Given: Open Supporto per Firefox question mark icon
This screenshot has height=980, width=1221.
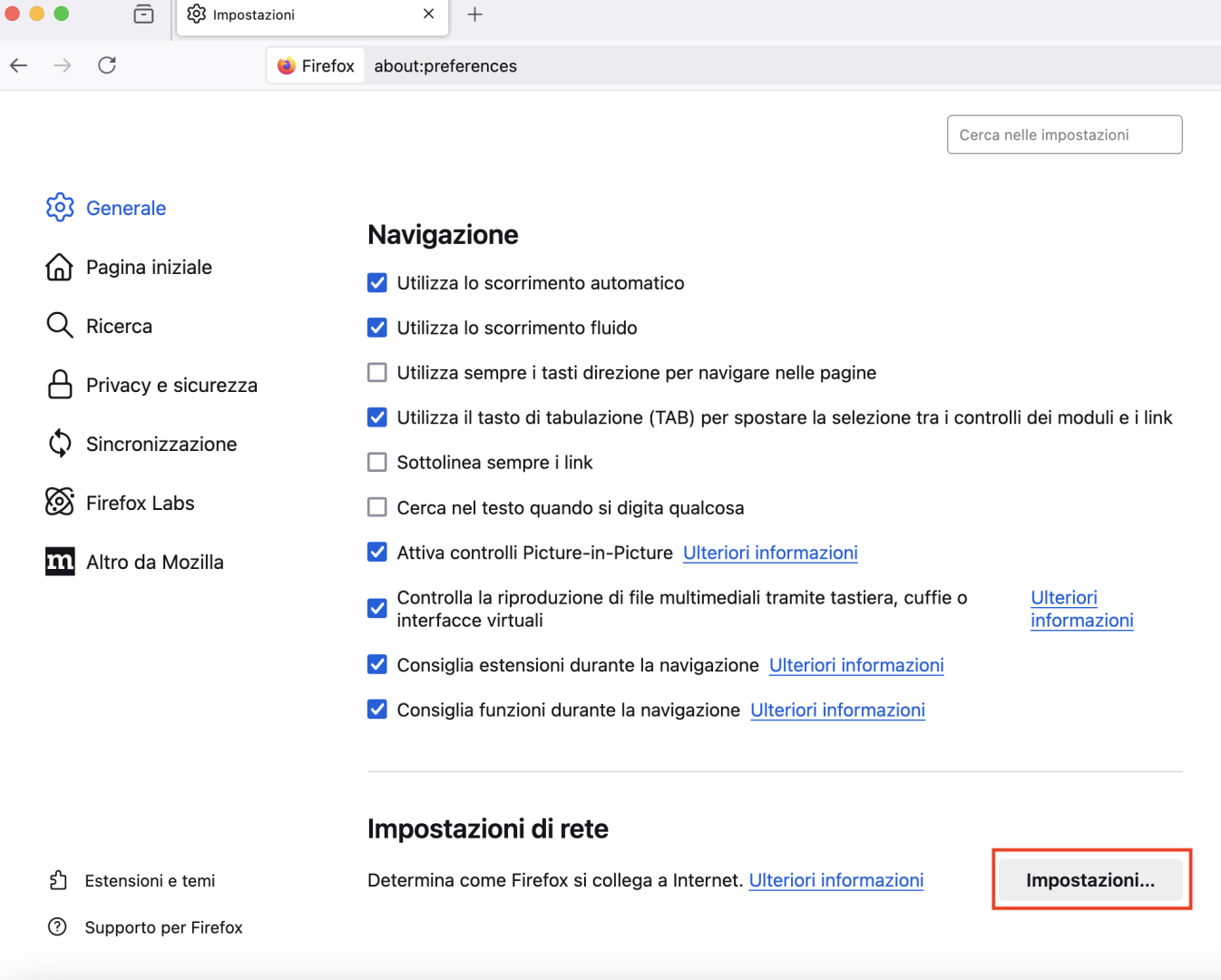Looking at the screenshot, I should 58,926.
